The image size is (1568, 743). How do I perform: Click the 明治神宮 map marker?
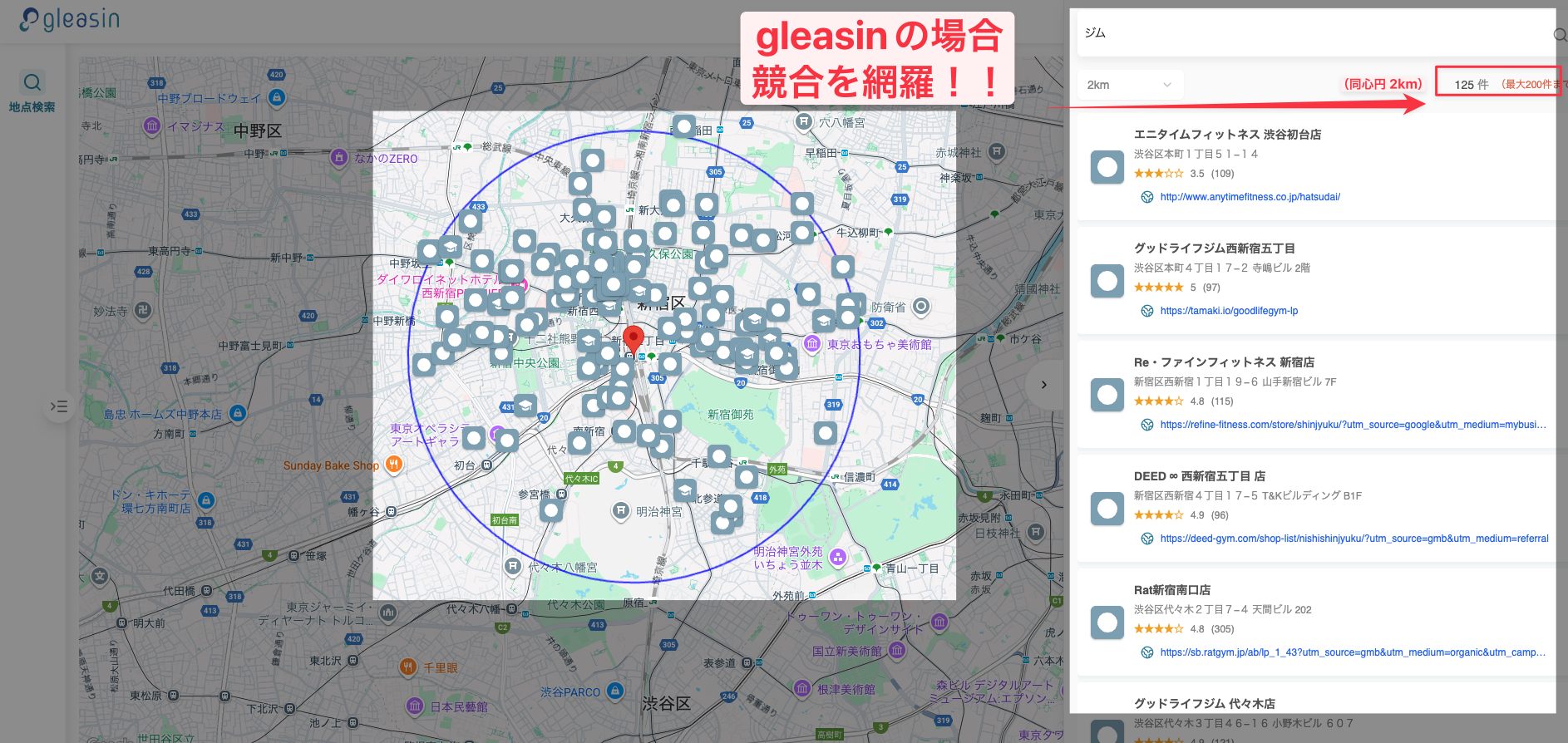621,511
